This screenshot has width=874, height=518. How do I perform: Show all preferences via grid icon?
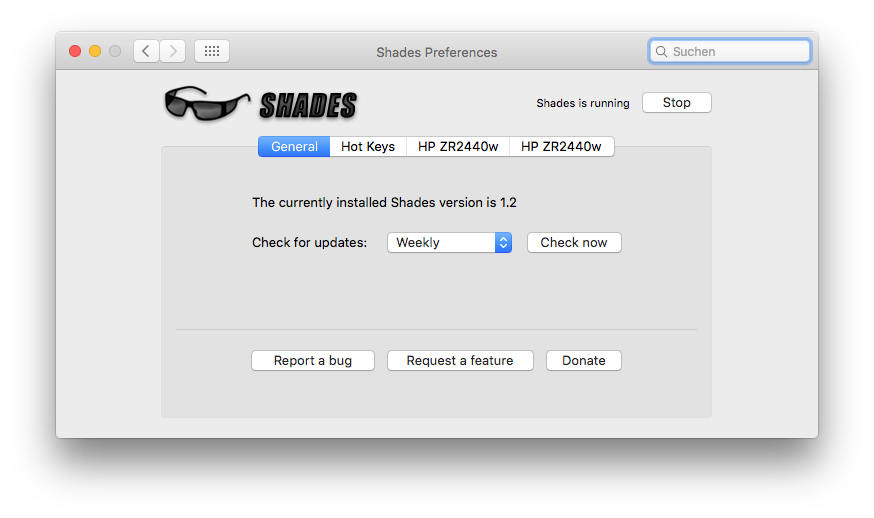tap(212, 51)
